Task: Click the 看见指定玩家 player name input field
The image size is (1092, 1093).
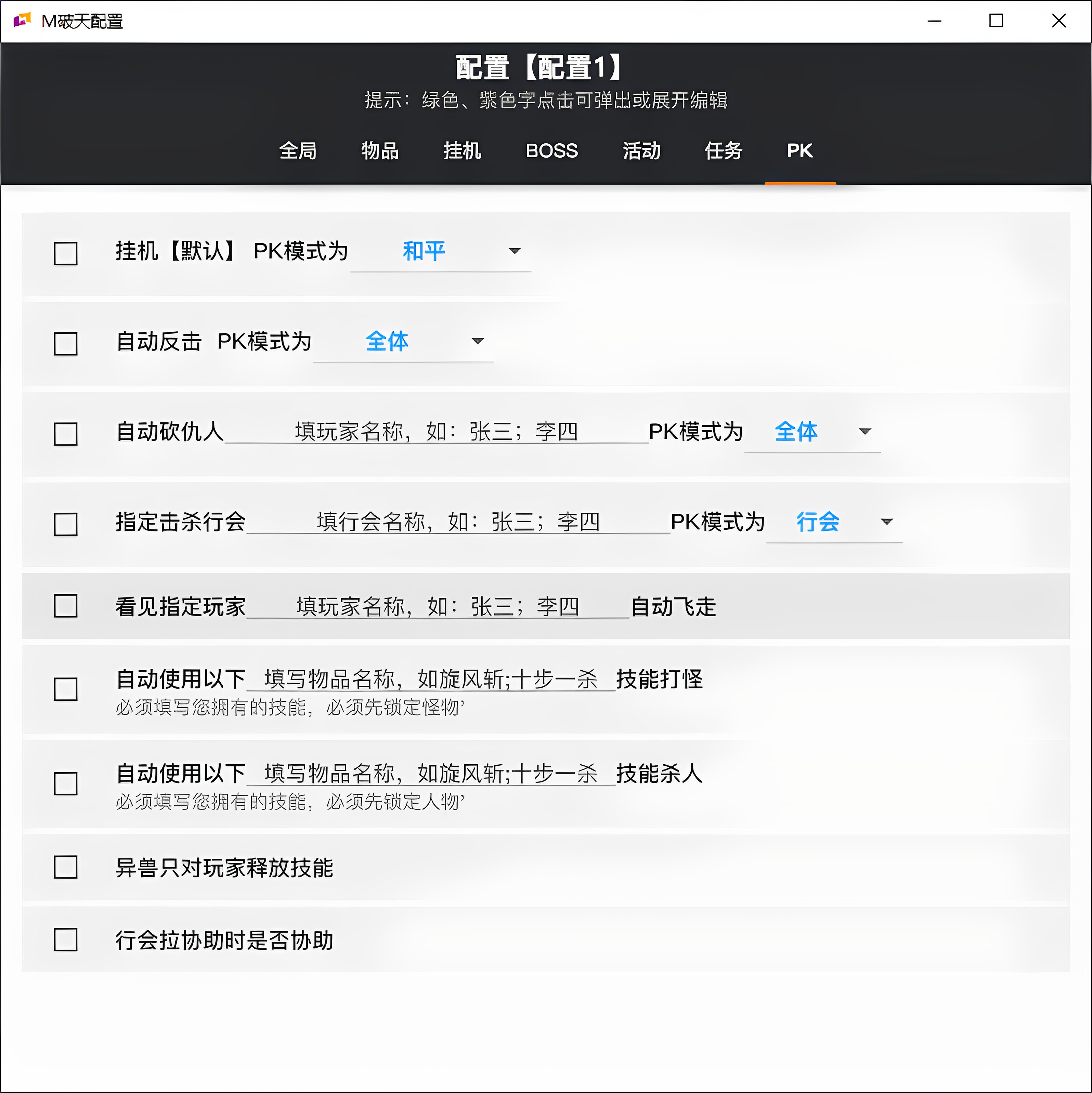Action: tap(438, 606)
